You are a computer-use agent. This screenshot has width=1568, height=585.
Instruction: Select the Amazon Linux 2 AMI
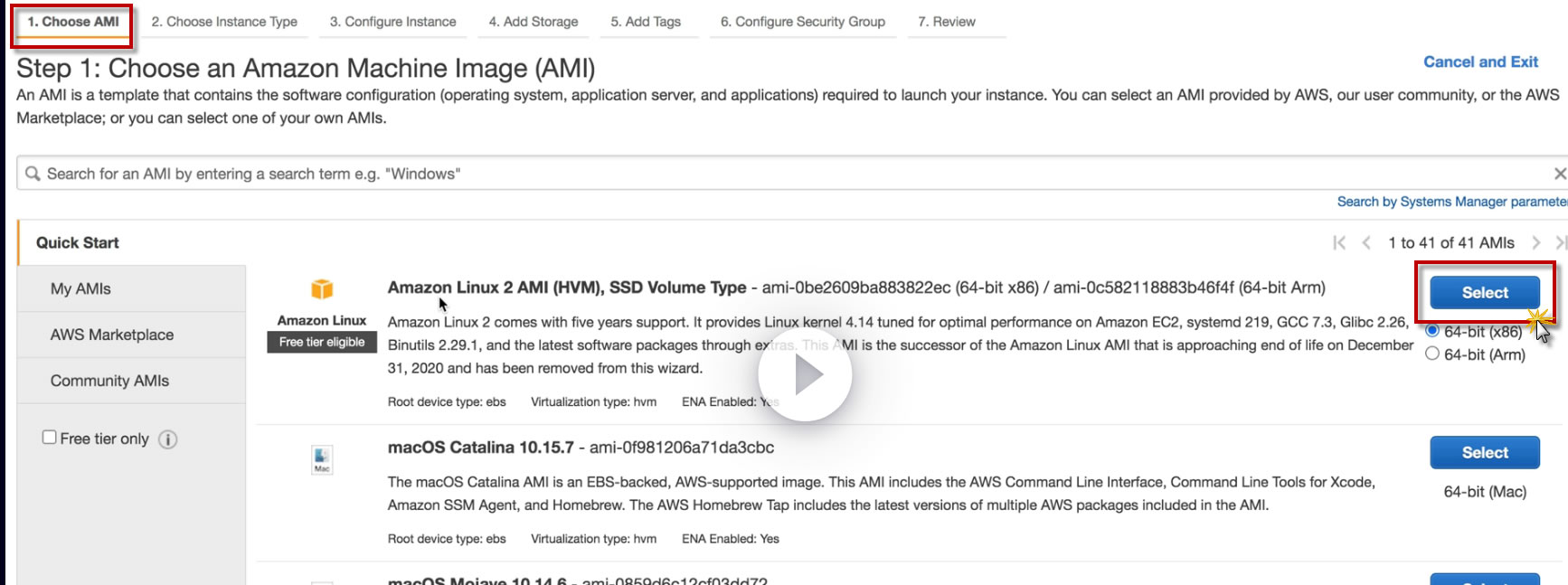click(x=1485, y=293)
